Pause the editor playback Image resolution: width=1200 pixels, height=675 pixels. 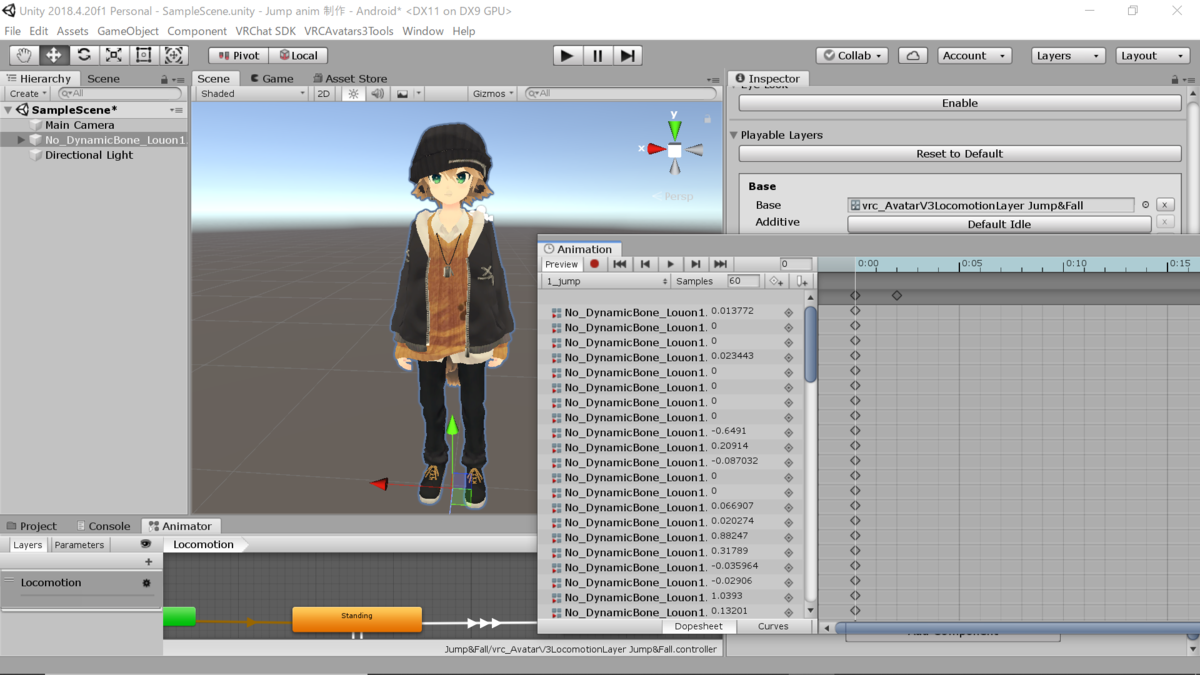pos(598,56)
